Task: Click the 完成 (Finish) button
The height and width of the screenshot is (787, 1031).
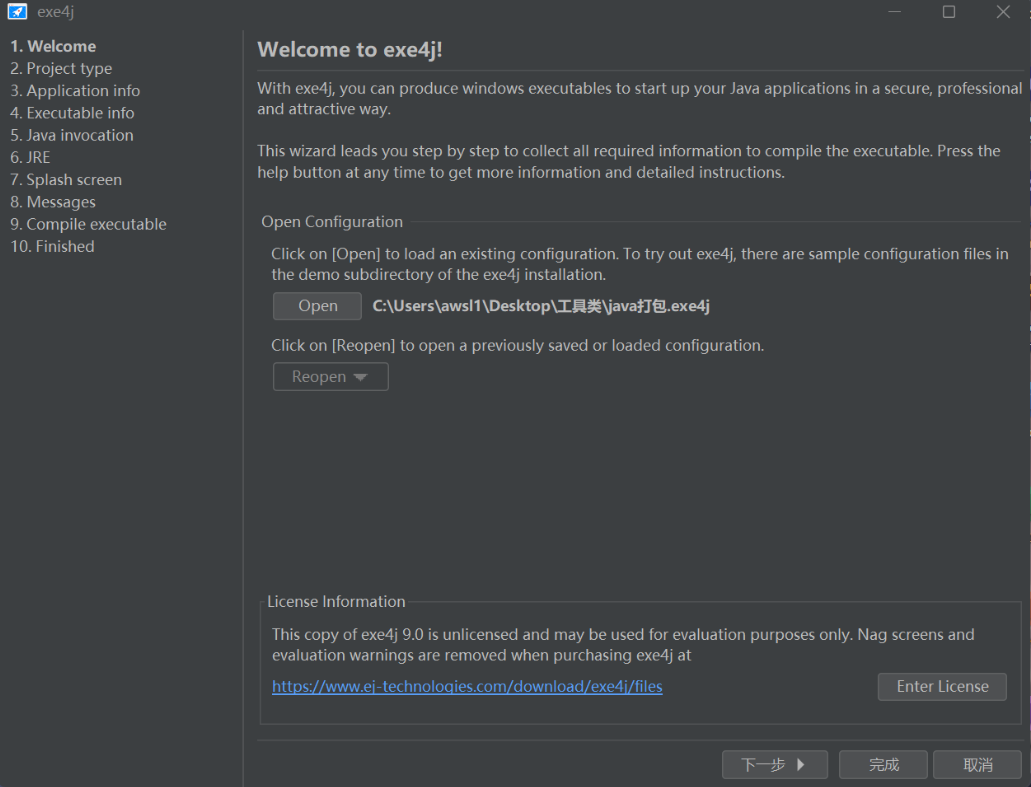Action: click(884, 765)
